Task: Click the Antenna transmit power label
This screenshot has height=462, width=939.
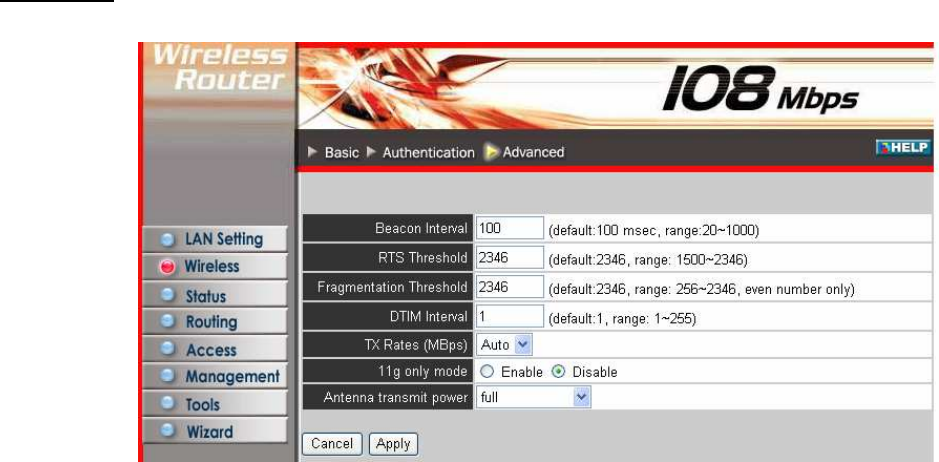Action: coord(396,397)
